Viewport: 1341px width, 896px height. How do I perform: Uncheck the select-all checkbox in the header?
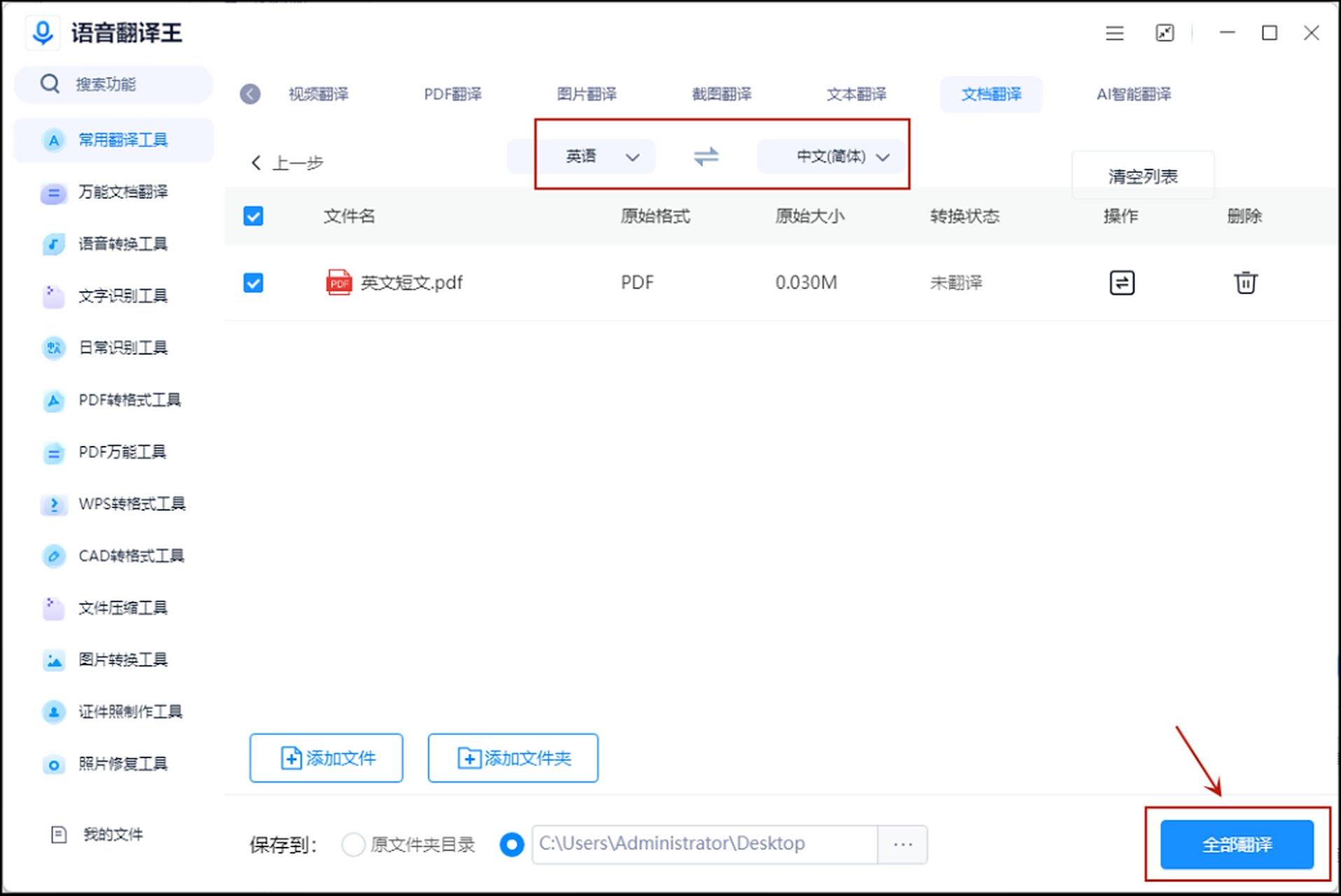(253, 217)
